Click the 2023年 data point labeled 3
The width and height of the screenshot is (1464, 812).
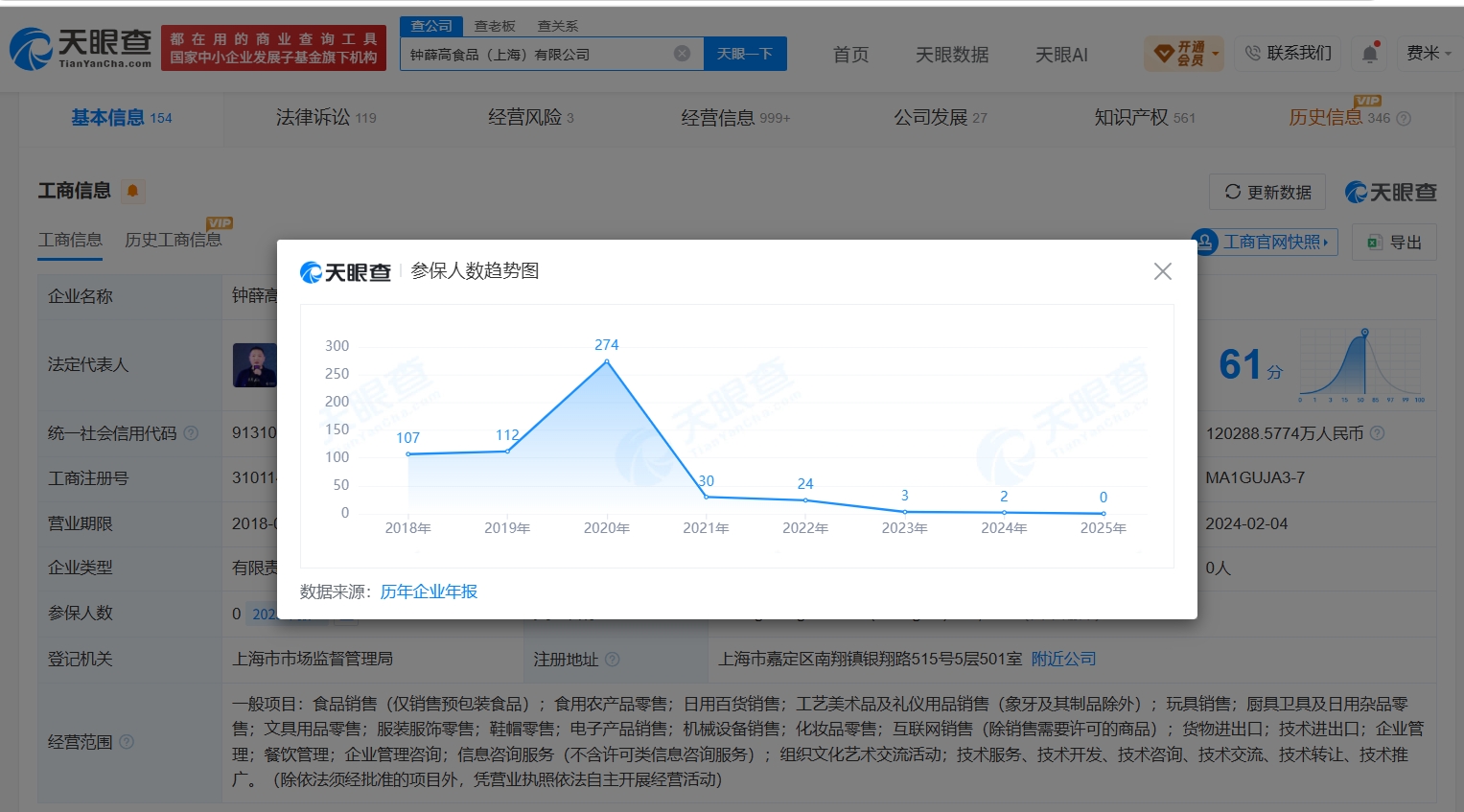905,512
